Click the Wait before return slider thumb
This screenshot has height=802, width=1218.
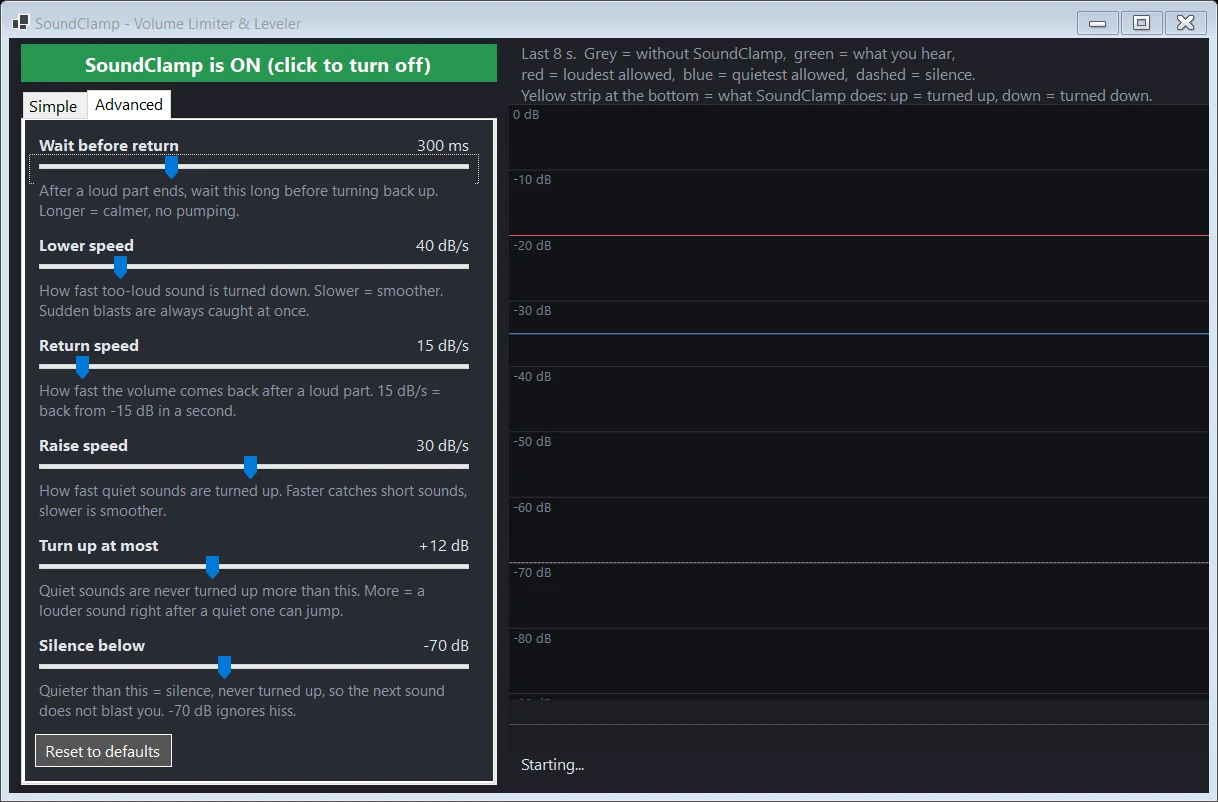(171, 167)
